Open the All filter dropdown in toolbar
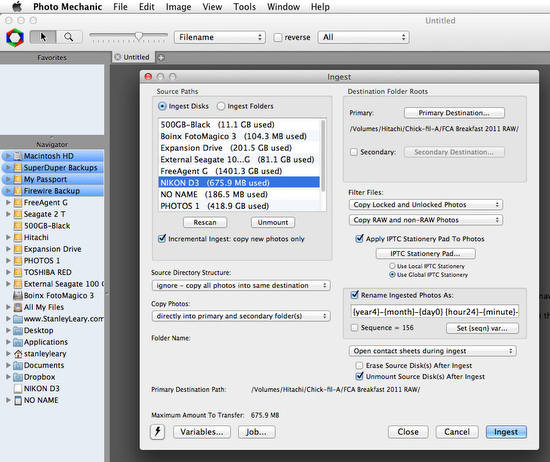Viewport: 550px width, 462px height. coord(363,37)
